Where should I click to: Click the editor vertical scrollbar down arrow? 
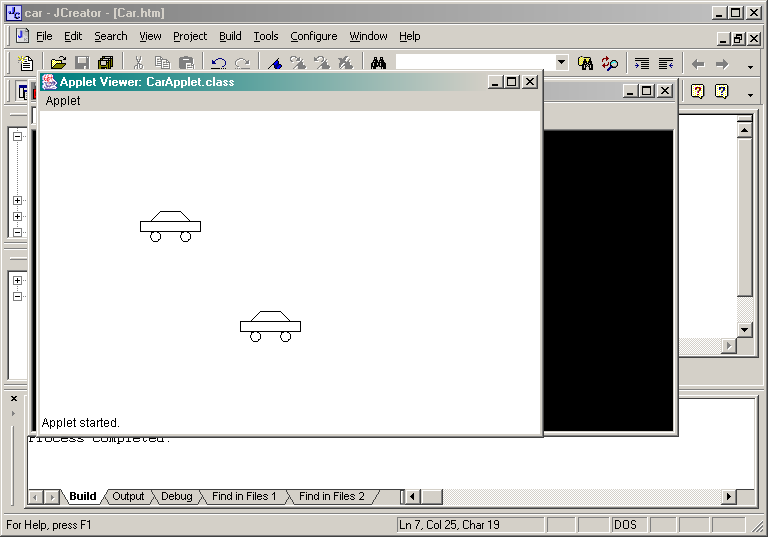click(744, 329)
